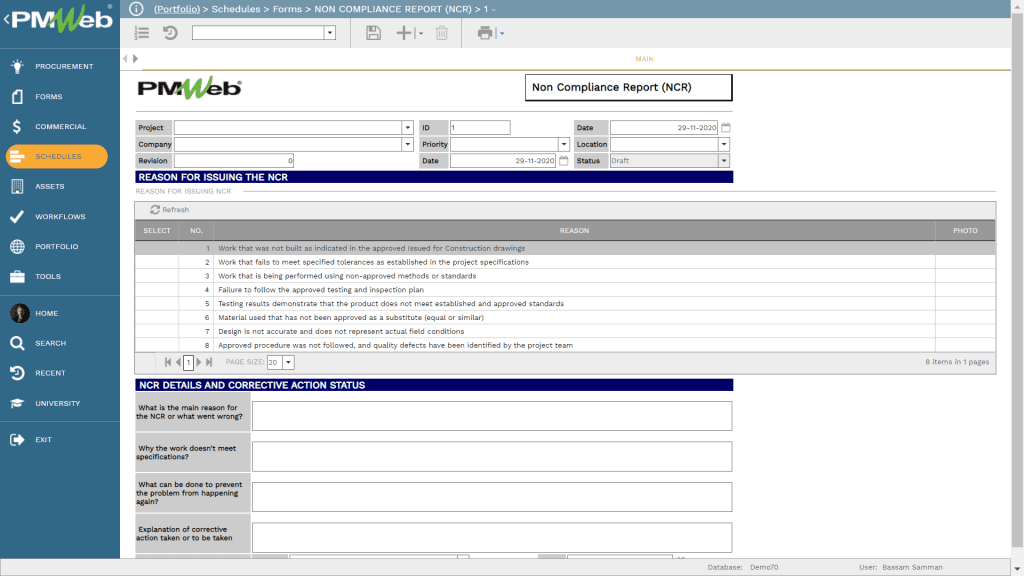Click the University graduation cap icon
This screenshot has width=1024, height=576.
coord(18,404)
